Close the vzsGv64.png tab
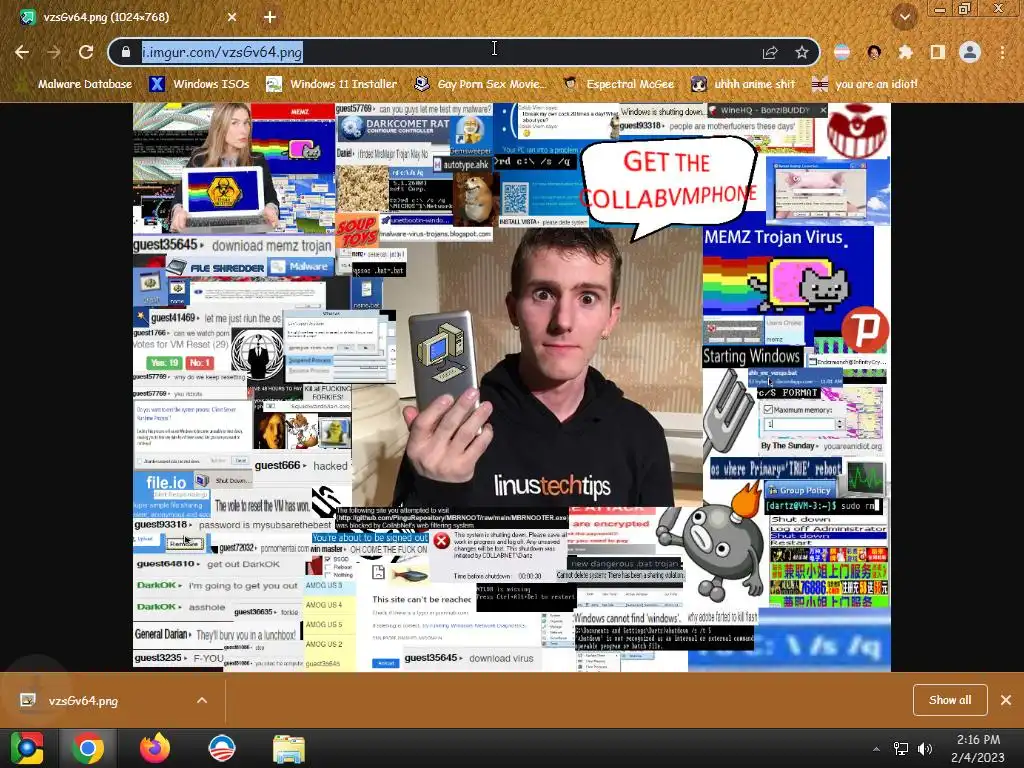The image size is (1024, 768). (232, 17)
